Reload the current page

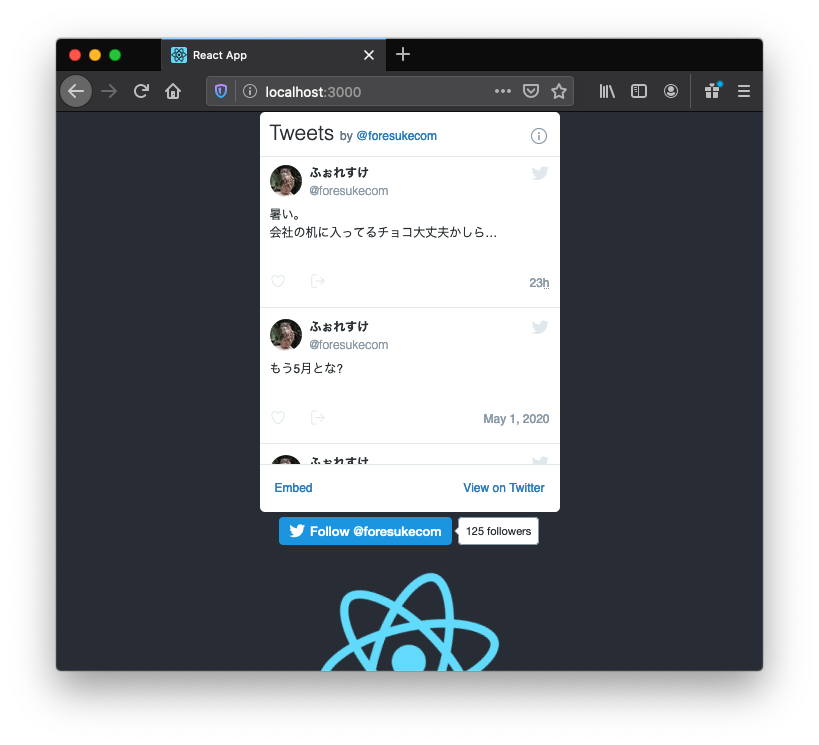(x=141, y=91)
